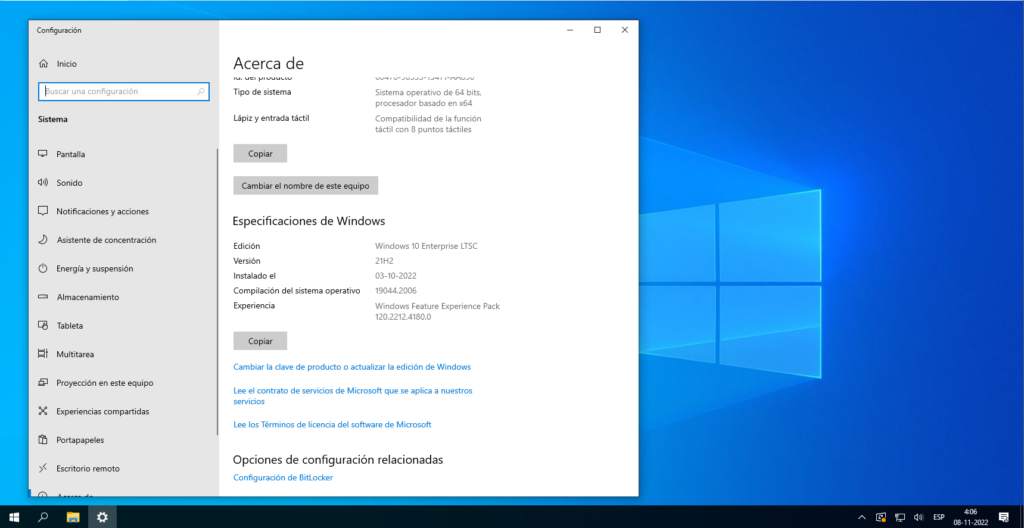Image resolution: width=1024 pixels, height=528 pixels.
Task: Open Configuración de BitLocker link
Action: pos(283,478)
